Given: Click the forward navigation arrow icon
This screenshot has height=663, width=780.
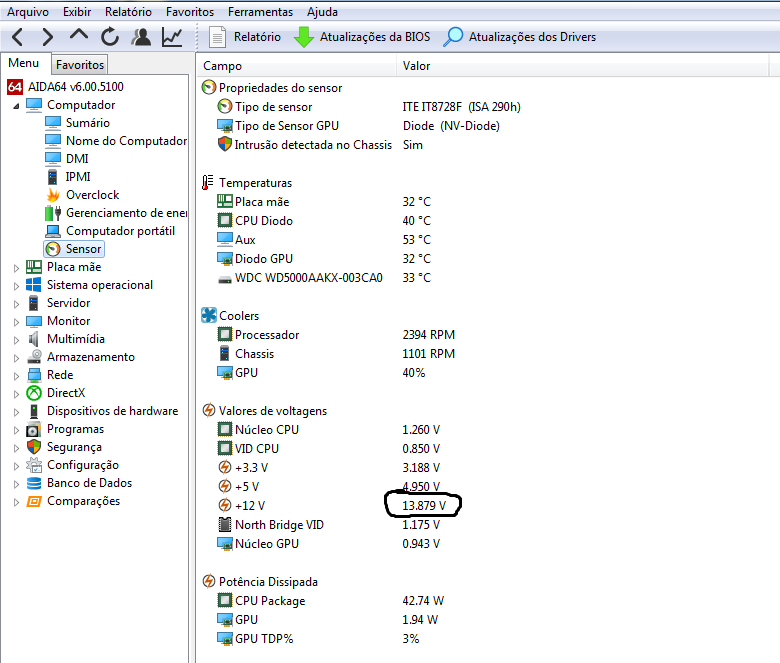Looking at the screenshot, I should click(48, 37).
